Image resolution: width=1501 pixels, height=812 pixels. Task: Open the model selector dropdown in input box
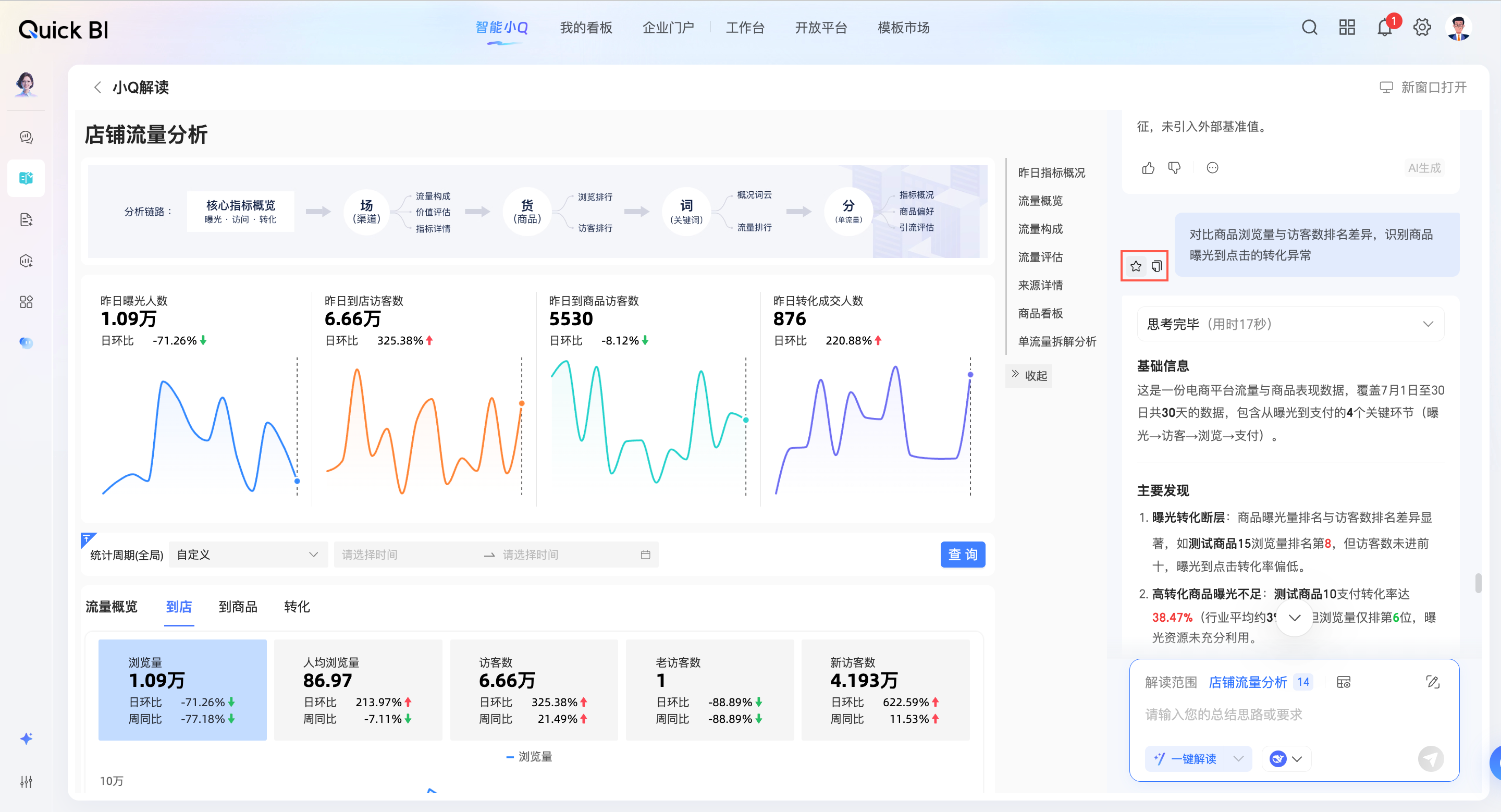point(1287,758)
